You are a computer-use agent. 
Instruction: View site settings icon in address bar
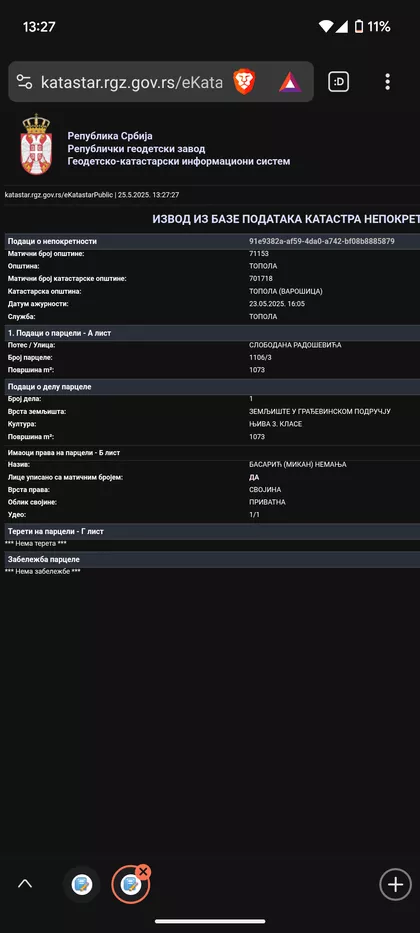[24, 82]
